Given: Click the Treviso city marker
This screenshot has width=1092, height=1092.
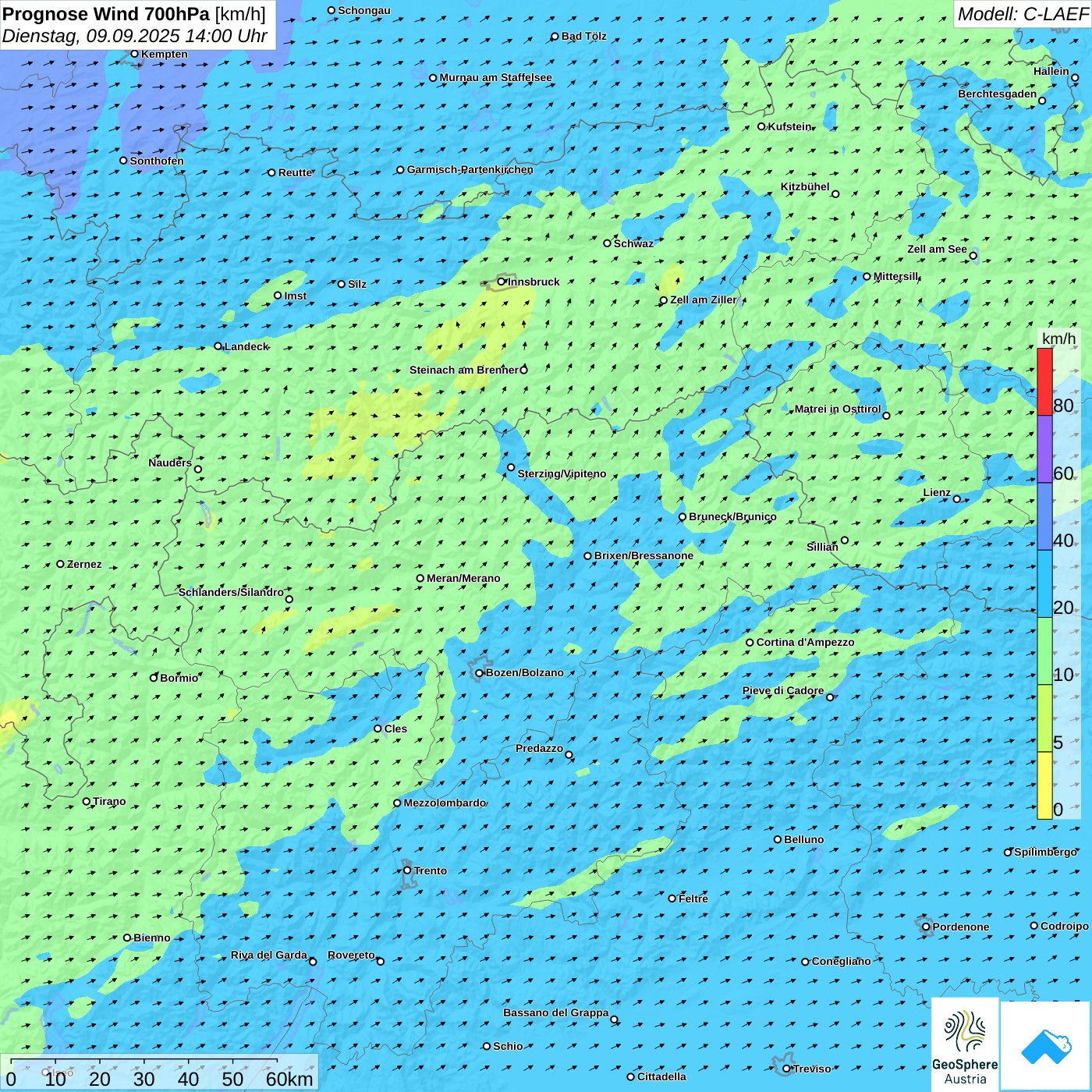Looking at the screenshot, I should click(786, 1069).
